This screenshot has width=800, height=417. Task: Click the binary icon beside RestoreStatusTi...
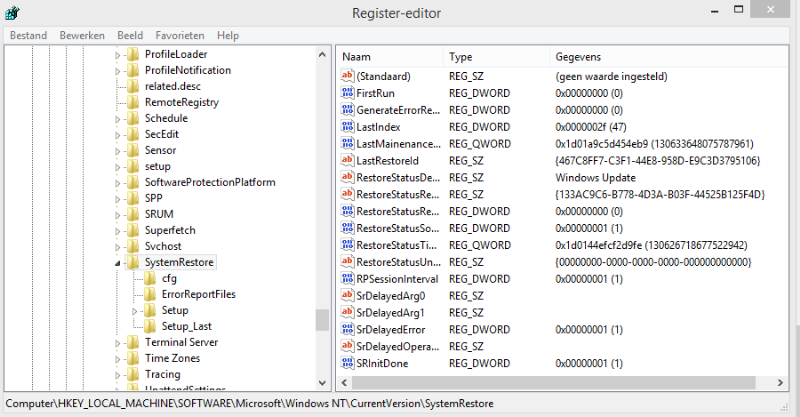pos(347,244)
